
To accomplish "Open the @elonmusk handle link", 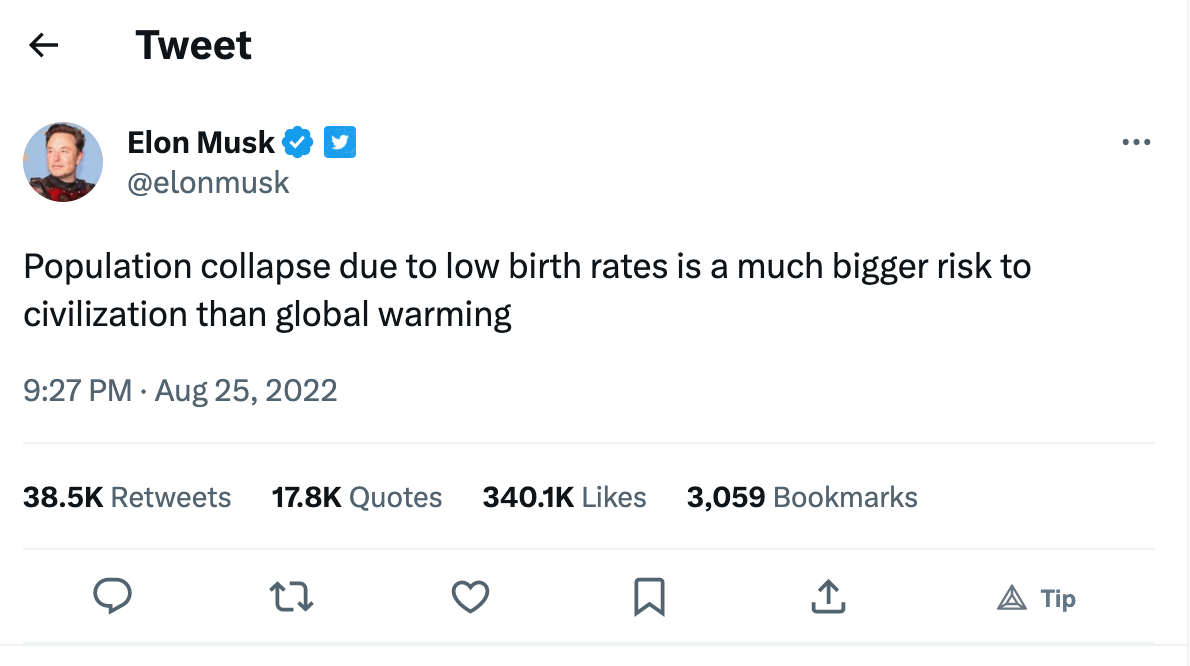I will (x=208, y=182).
